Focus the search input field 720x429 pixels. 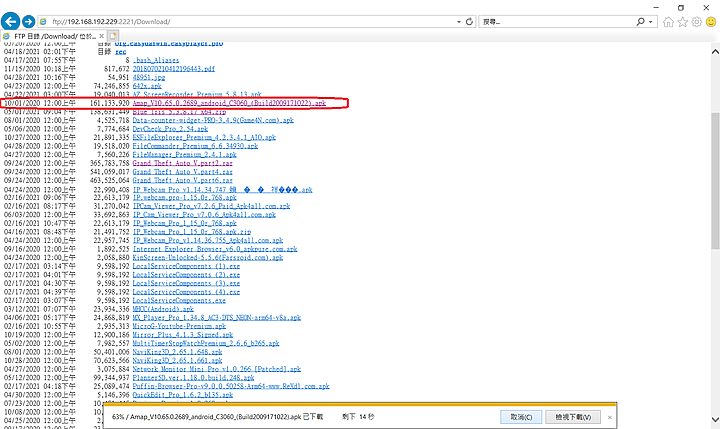coord(557,22)
